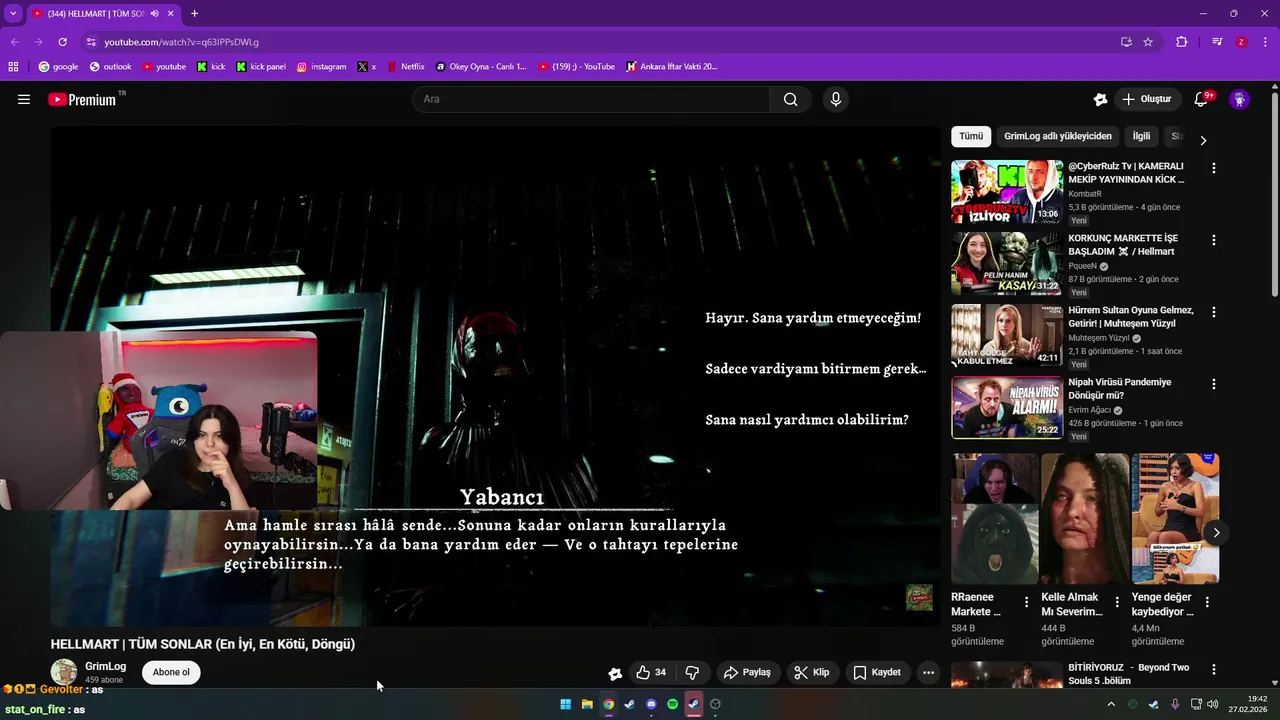Mute the HELLMART tab audio
1280x720 pixels.
(154, 14)
